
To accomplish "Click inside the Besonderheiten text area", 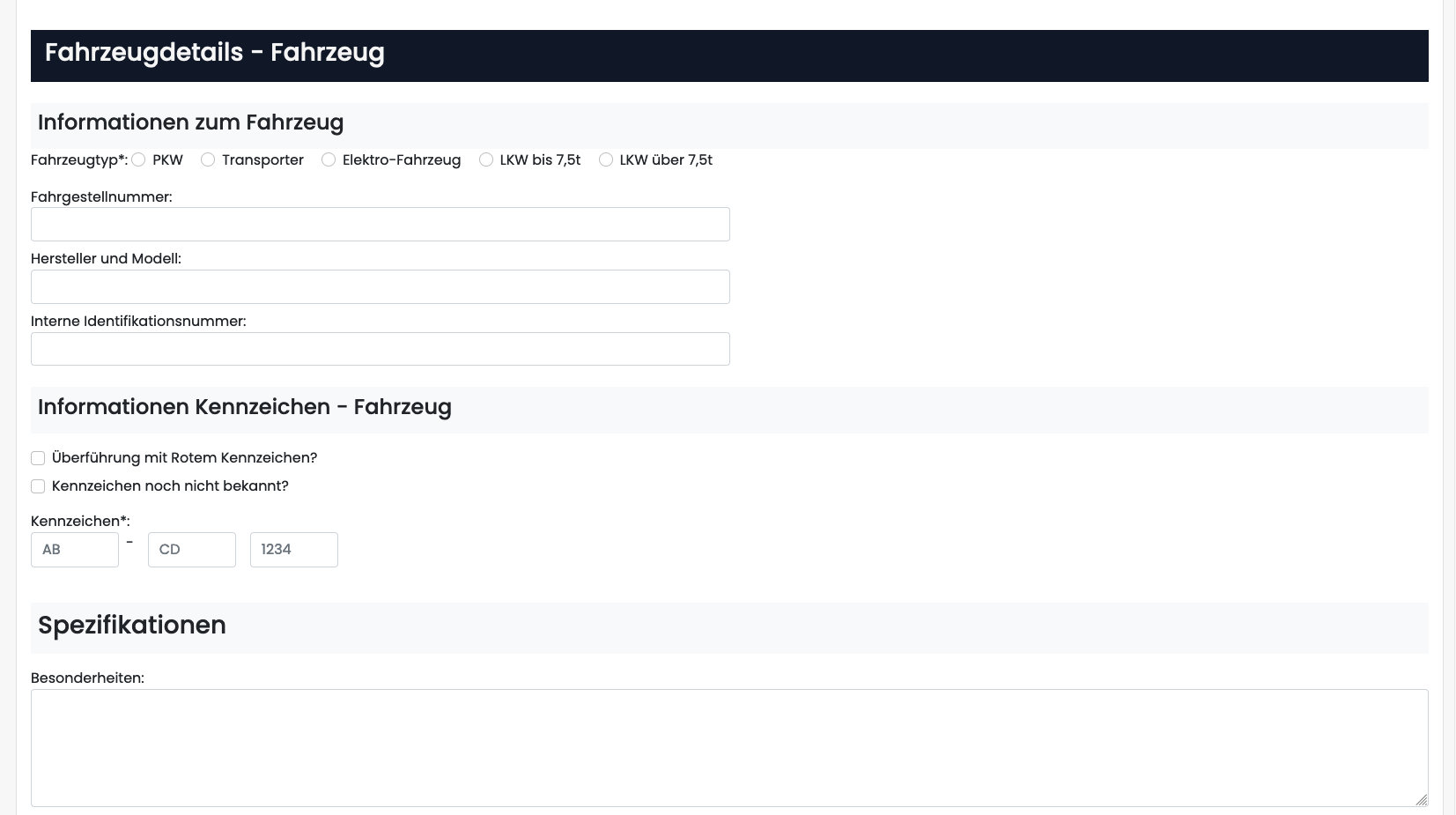I will tap(728, 747).
